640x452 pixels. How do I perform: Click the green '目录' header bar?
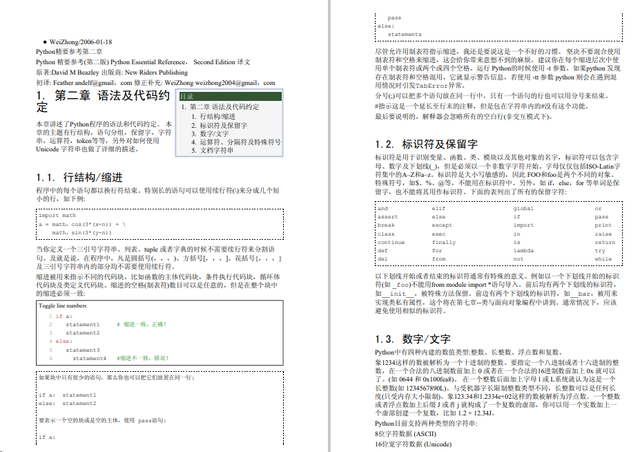[230, 96]
